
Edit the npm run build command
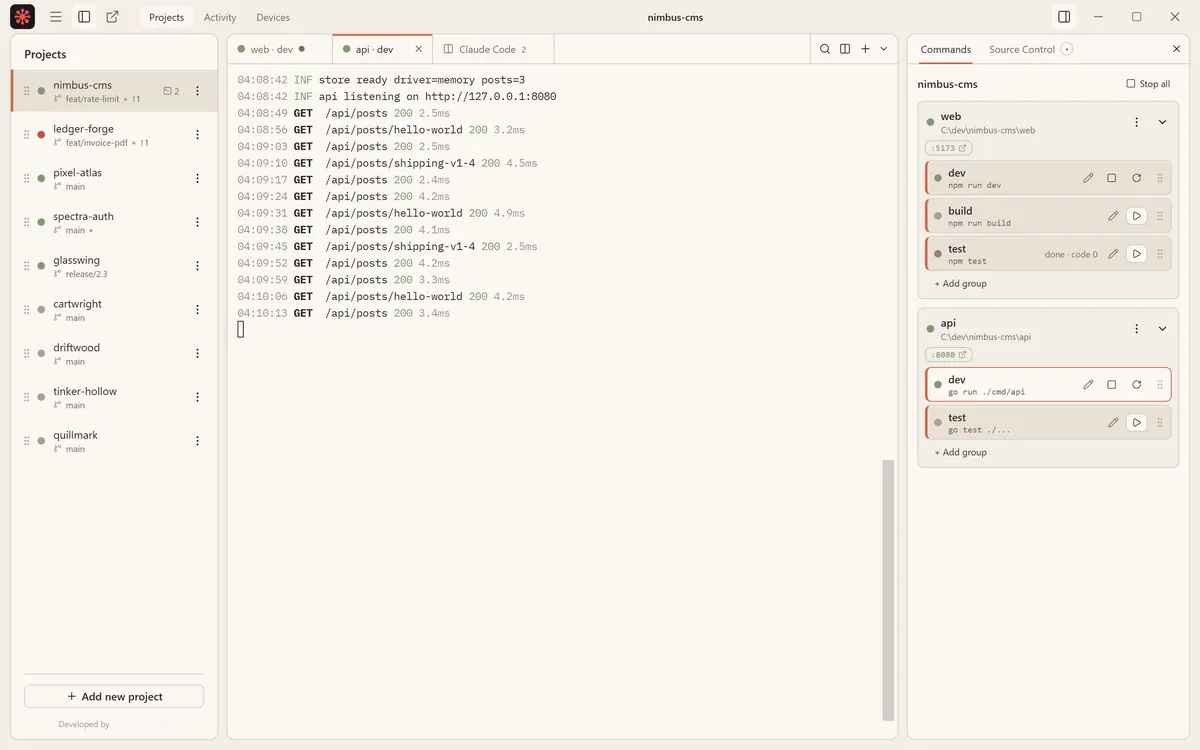pos(1113,216)
